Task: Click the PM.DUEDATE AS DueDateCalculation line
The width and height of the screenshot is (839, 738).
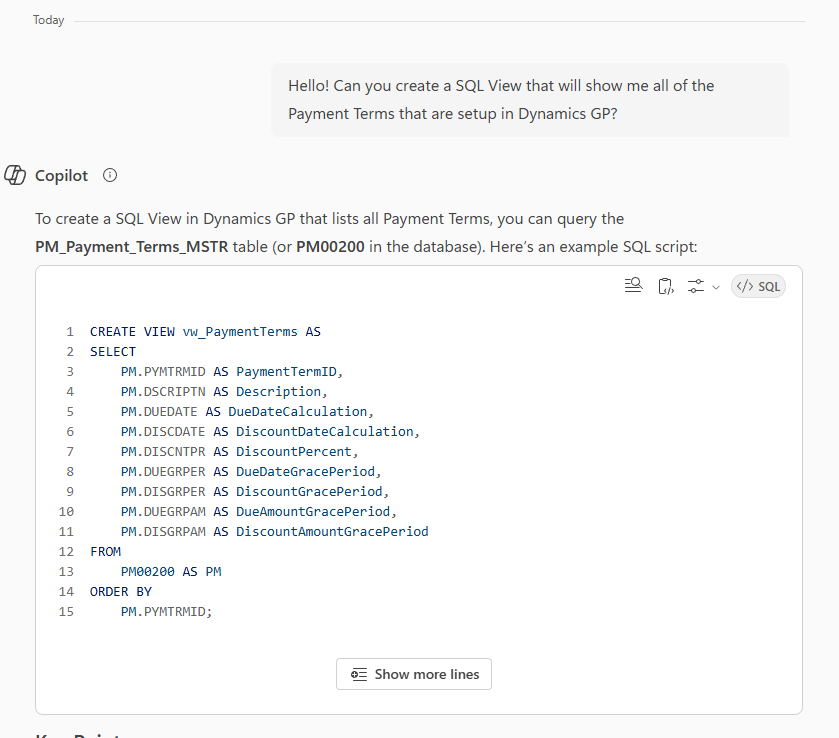Action: [247, 412]
